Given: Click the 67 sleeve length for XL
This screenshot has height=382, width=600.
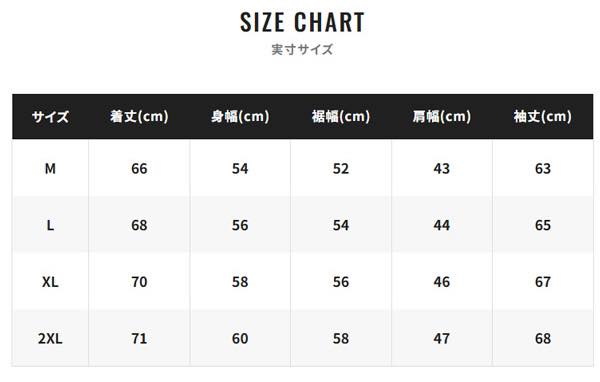Looking at the screenshot, I should pos(543,282).
